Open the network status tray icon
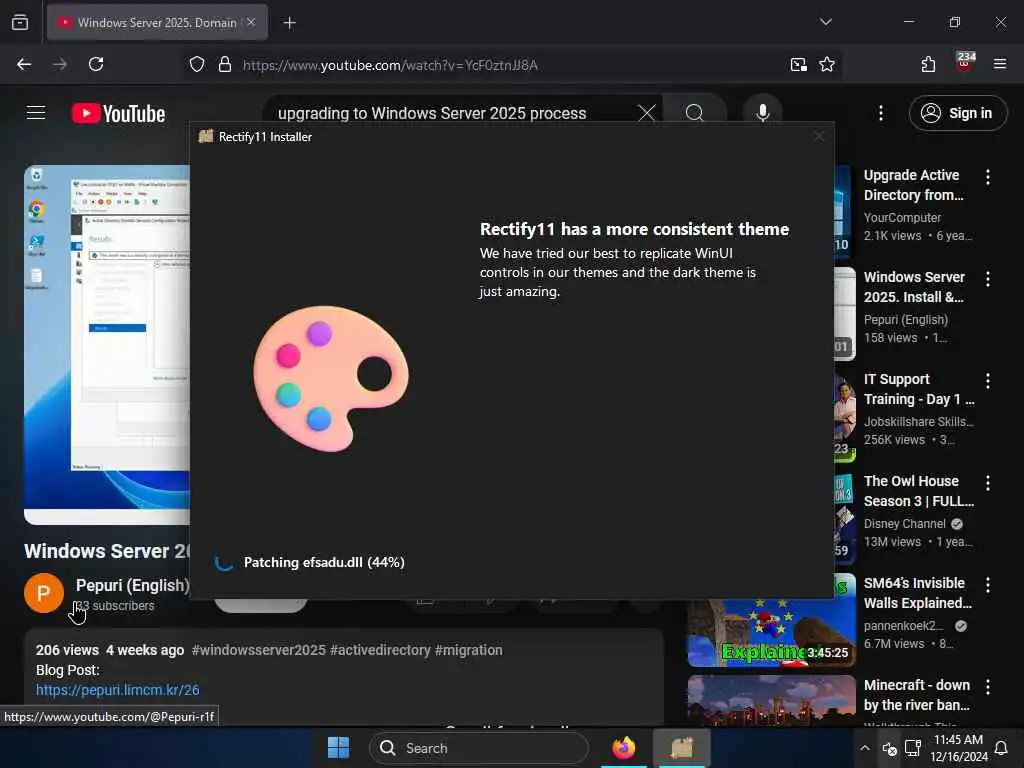1024x768 pixels. [912, 748]
